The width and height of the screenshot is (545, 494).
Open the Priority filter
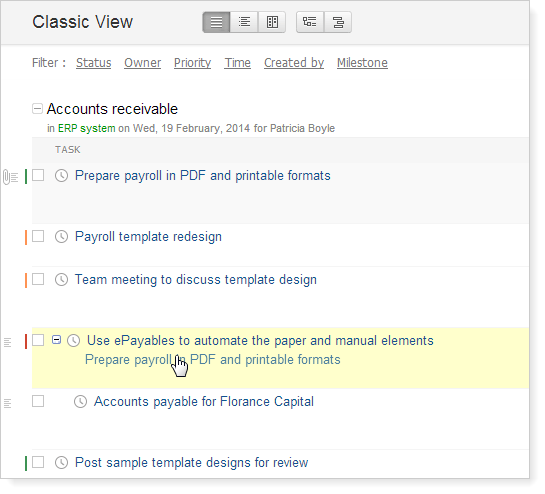(192, 63)
